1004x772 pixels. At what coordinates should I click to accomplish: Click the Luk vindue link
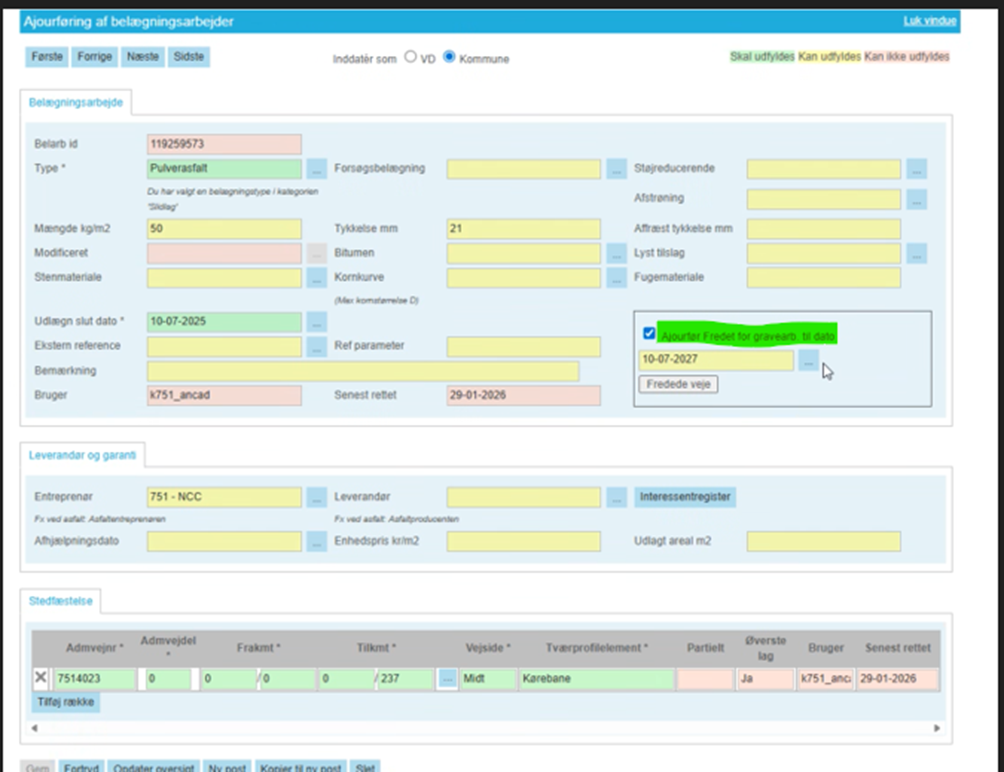(x=930, y=21)
